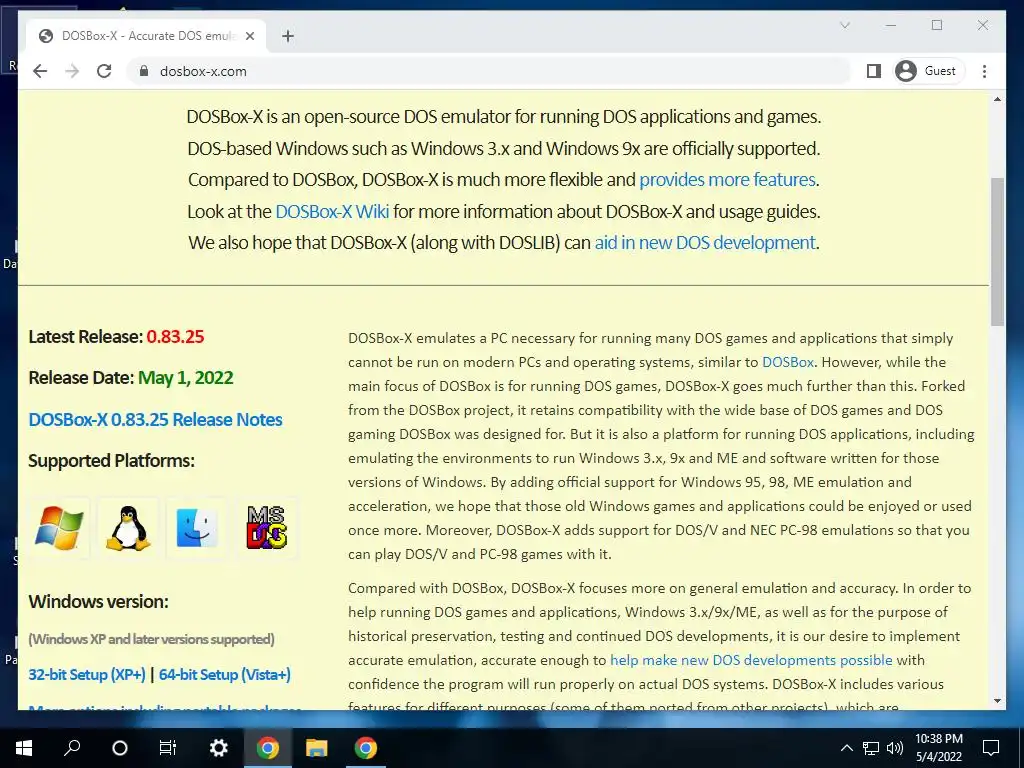The width and height of the screenshot is (1024, 768).
Task: Select the DOSBox-X tab
Action: click(x=146, y=36)
